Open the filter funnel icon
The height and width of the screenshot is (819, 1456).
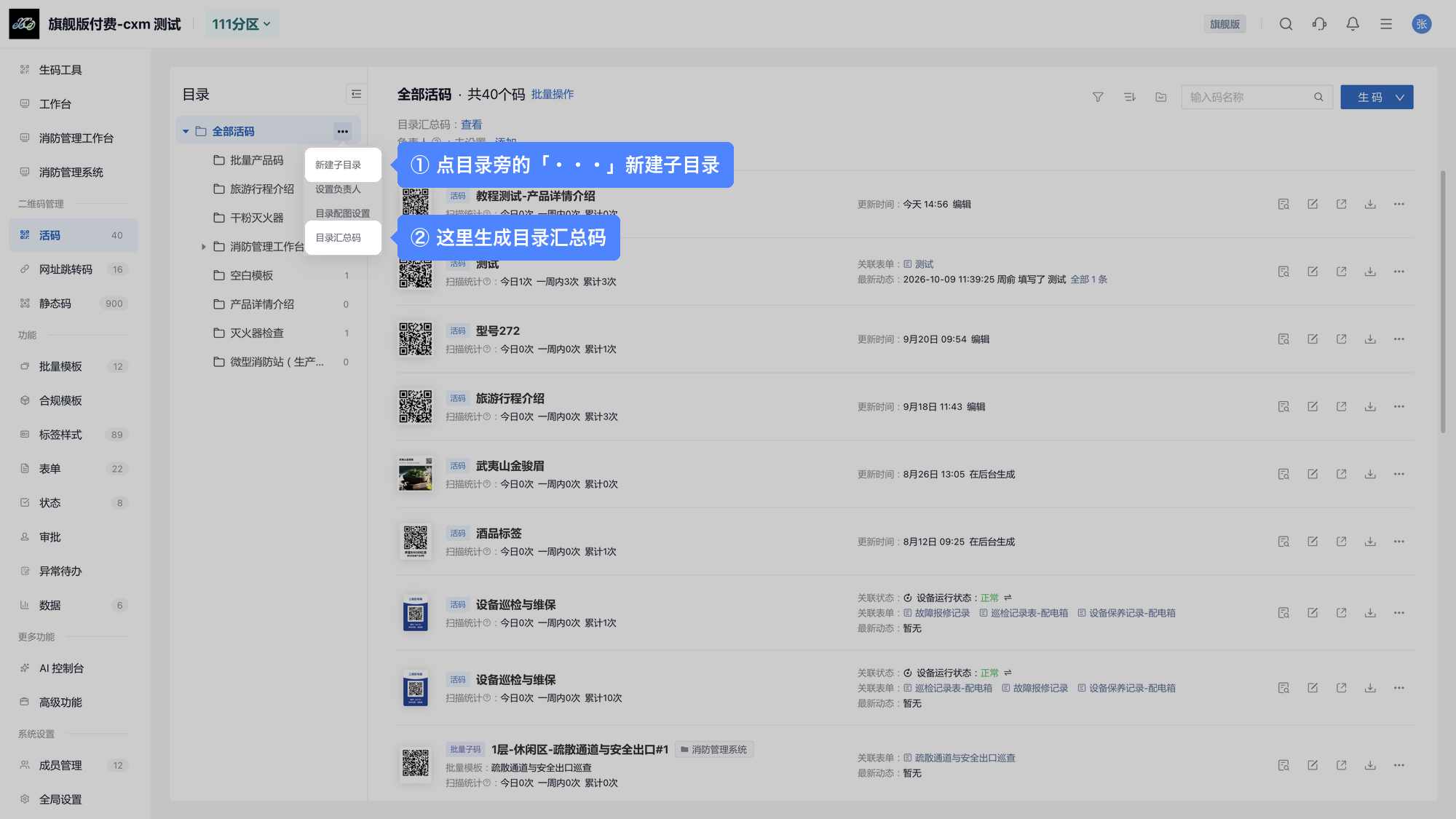tap(1098, 97)
